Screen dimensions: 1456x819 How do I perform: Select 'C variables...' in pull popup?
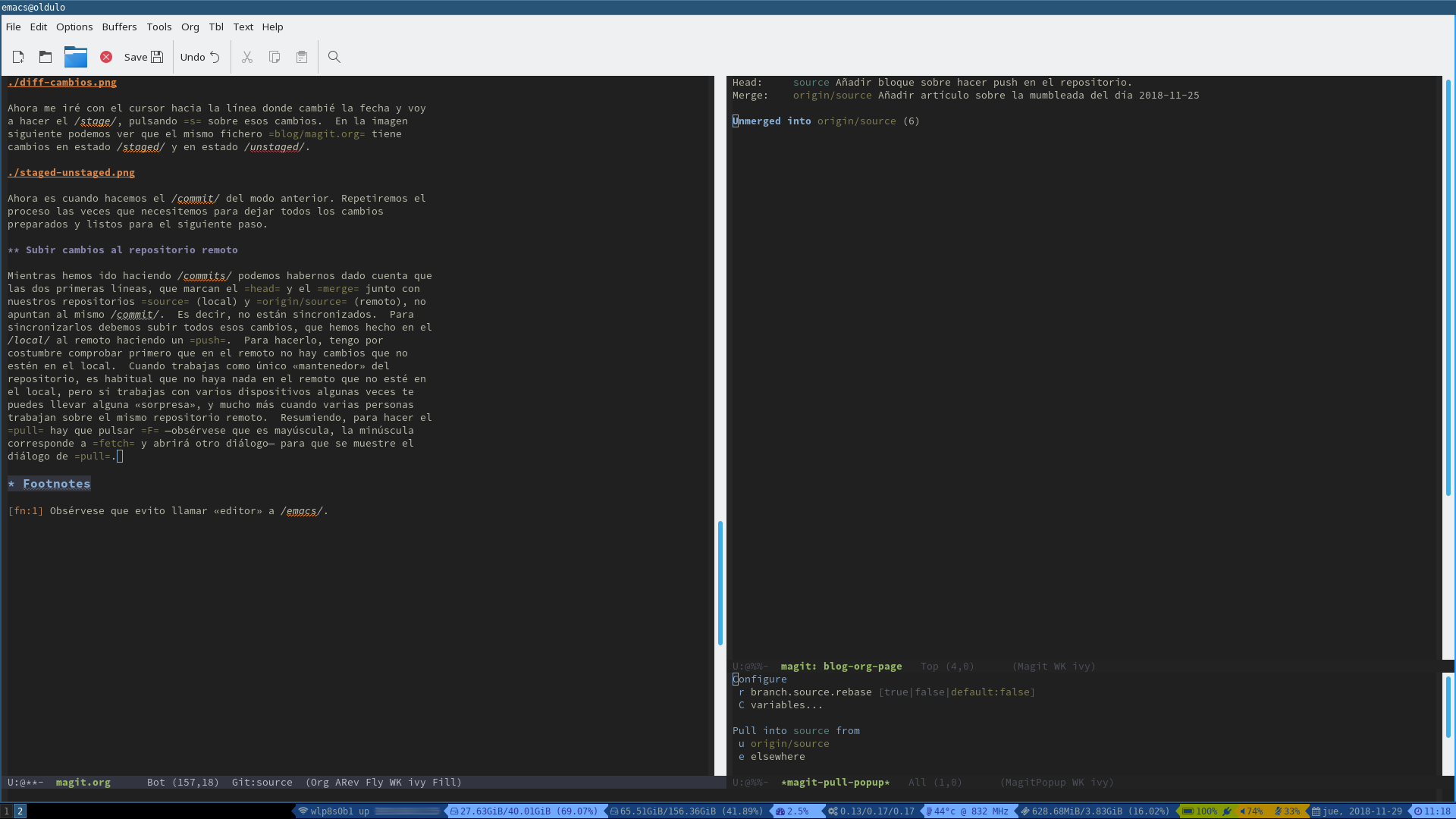pos(780,705)
